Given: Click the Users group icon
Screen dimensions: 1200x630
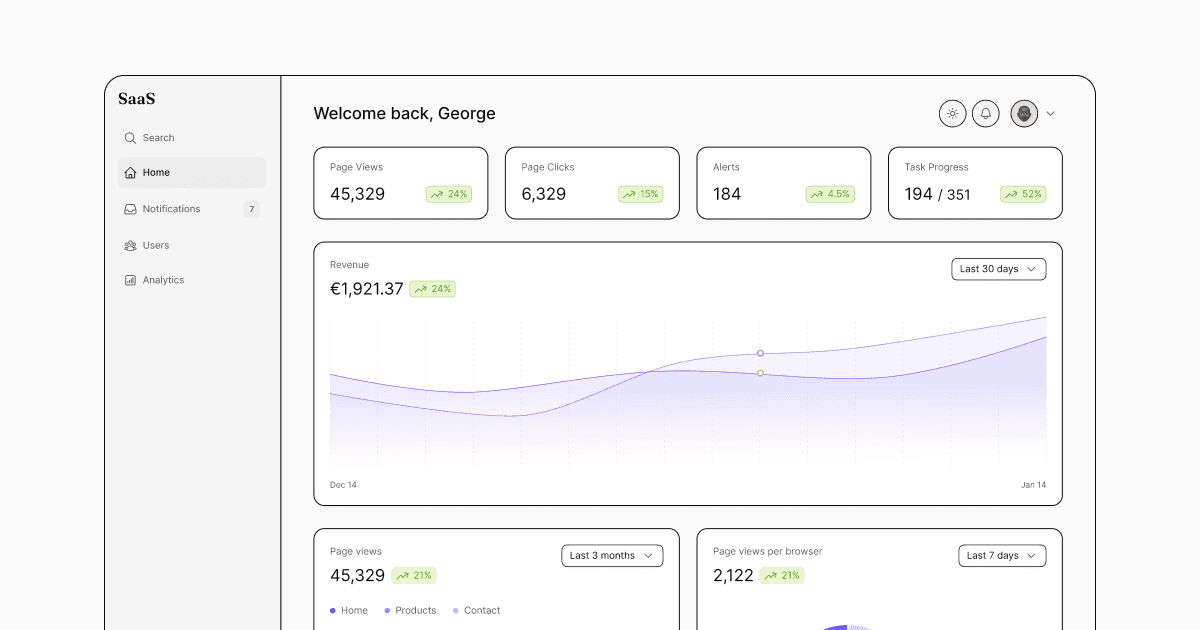Looking at the screenshot, I should pos(130,245).
